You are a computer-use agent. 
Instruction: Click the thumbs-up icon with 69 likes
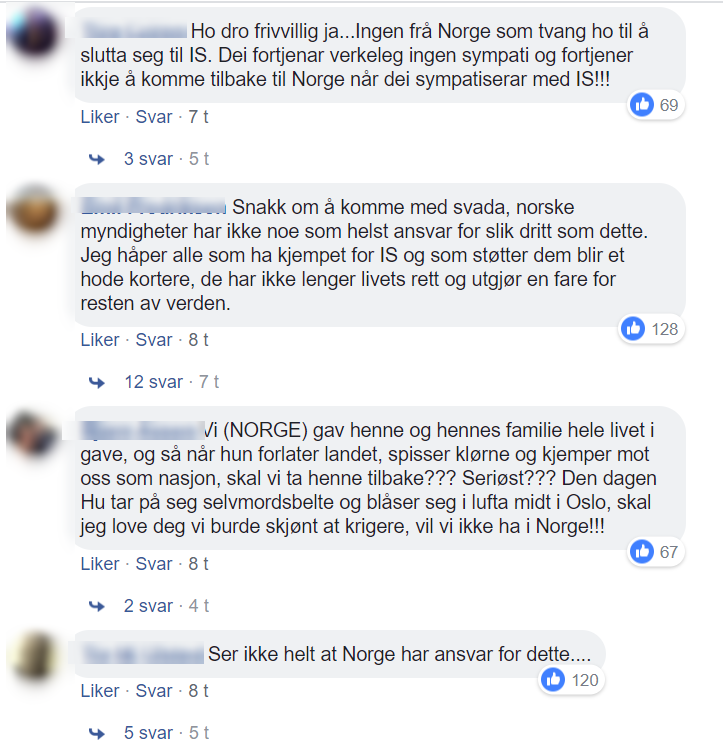click(x=642, y=104)
